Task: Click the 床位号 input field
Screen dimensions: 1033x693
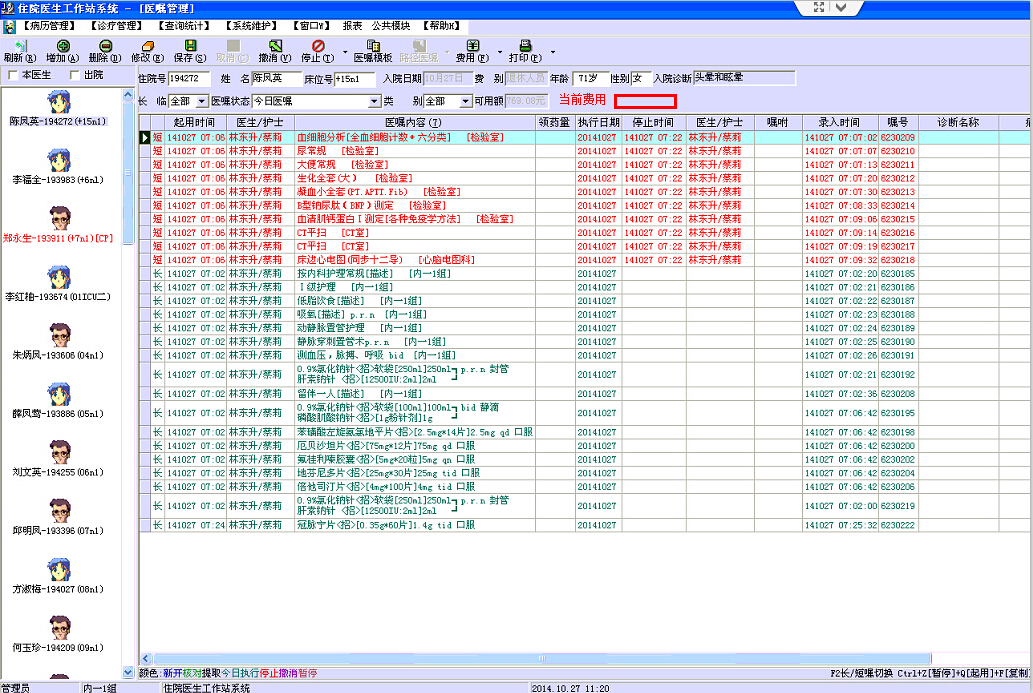Action: click(354, 78)
